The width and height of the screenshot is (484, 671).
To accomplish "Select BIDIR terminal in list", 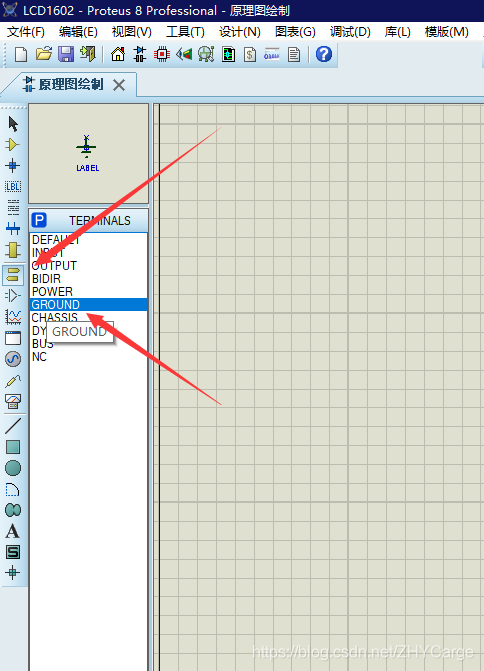I will [x=46, y=279].
